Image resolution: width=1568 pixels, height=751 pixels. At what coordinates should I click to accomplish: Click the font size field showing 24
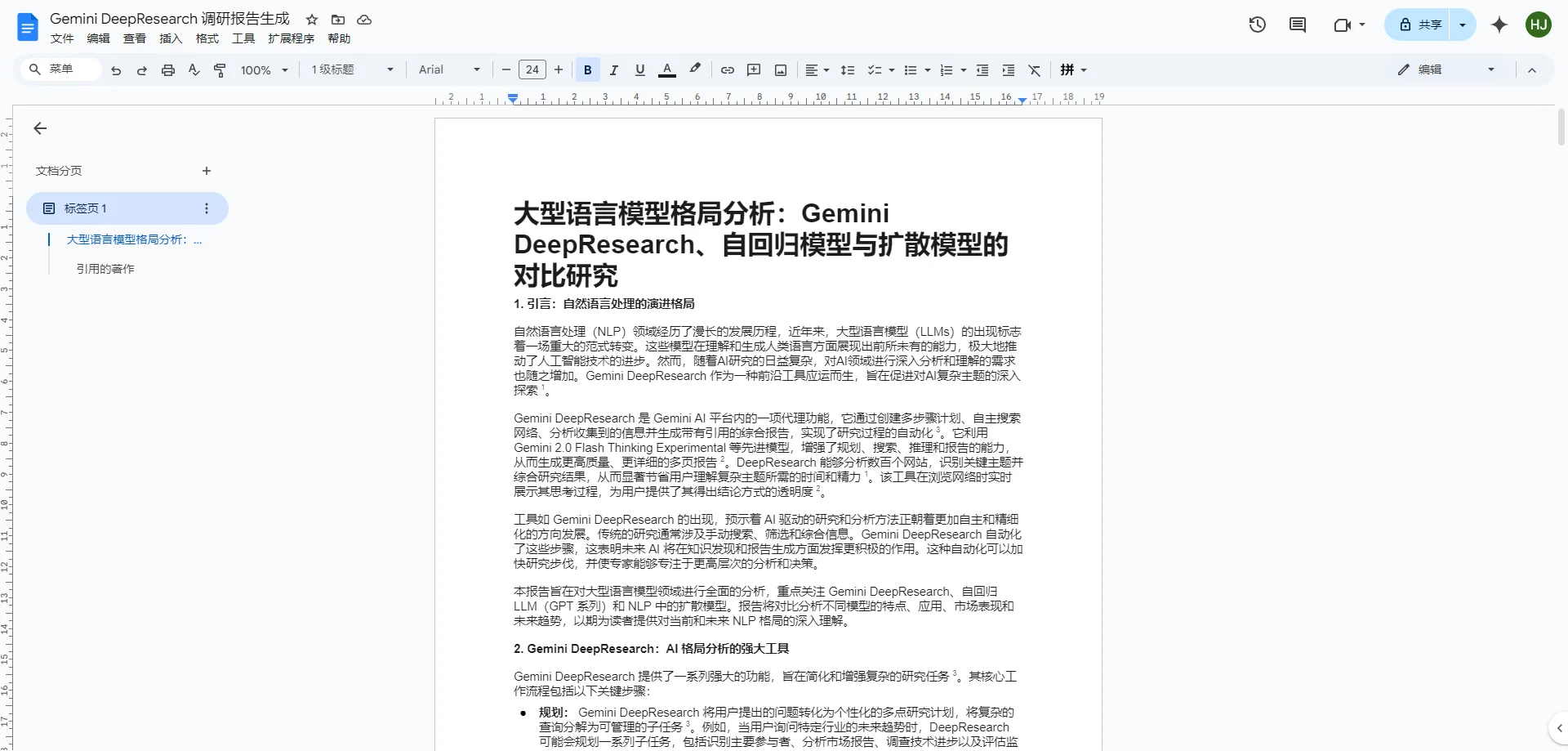pos(532,70)
